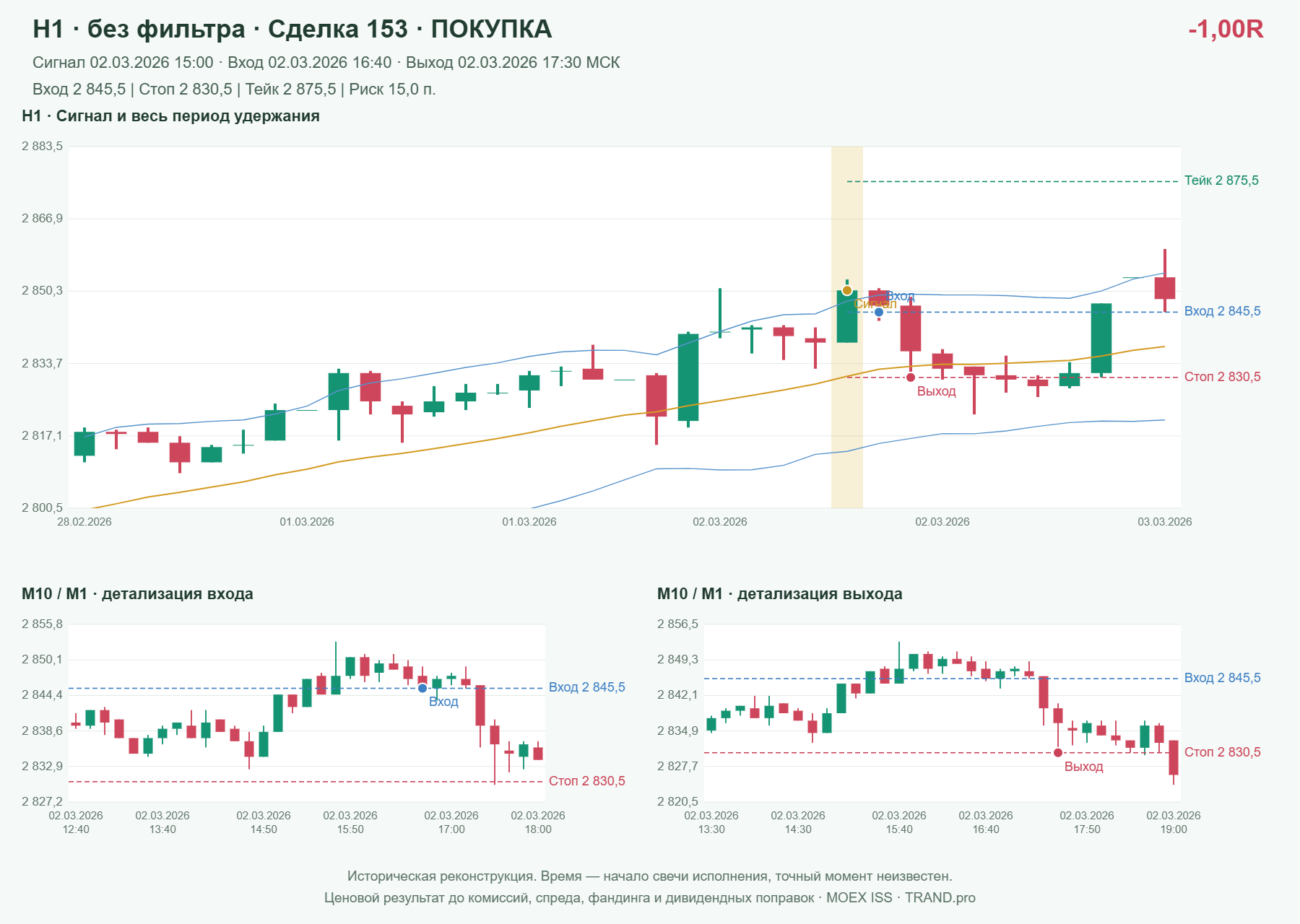Click the last red candle on the H1 chart
Viewport: 1300px width, 924px height.
click(1165, 287)
